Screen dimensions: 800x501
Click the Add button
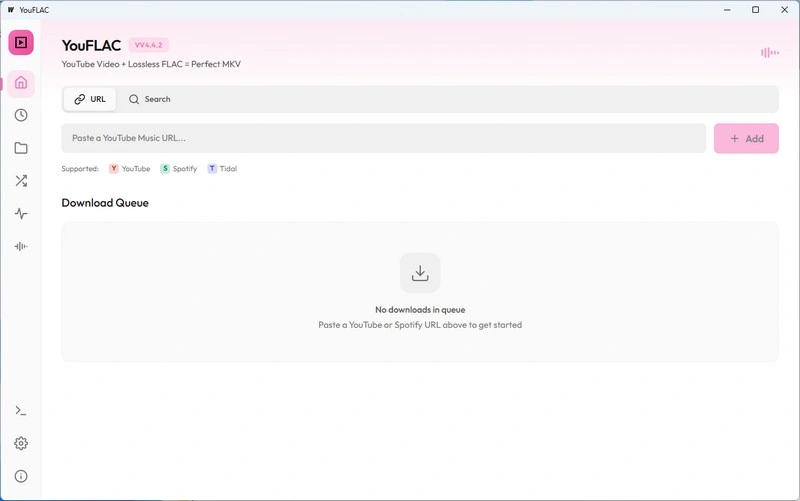(x=746, y=138)
